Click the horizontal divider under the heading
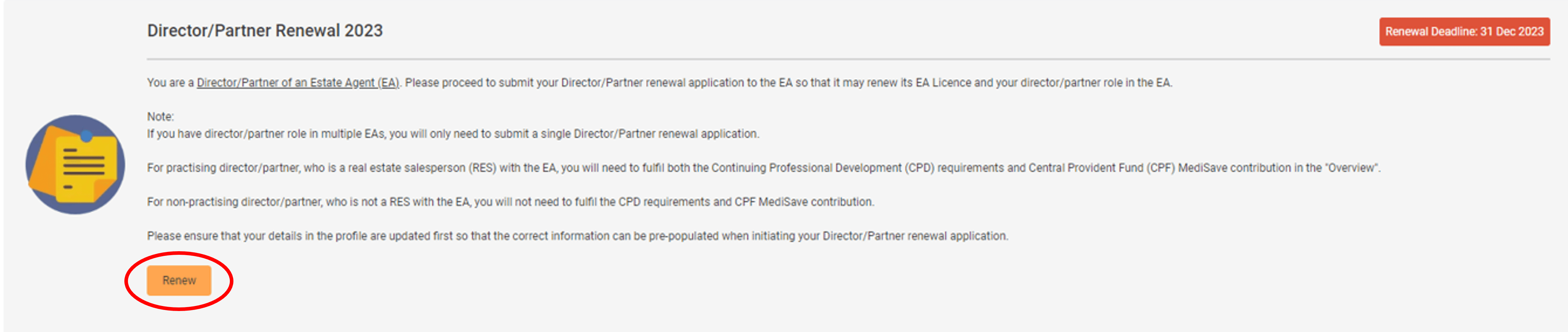 point(848,59)
